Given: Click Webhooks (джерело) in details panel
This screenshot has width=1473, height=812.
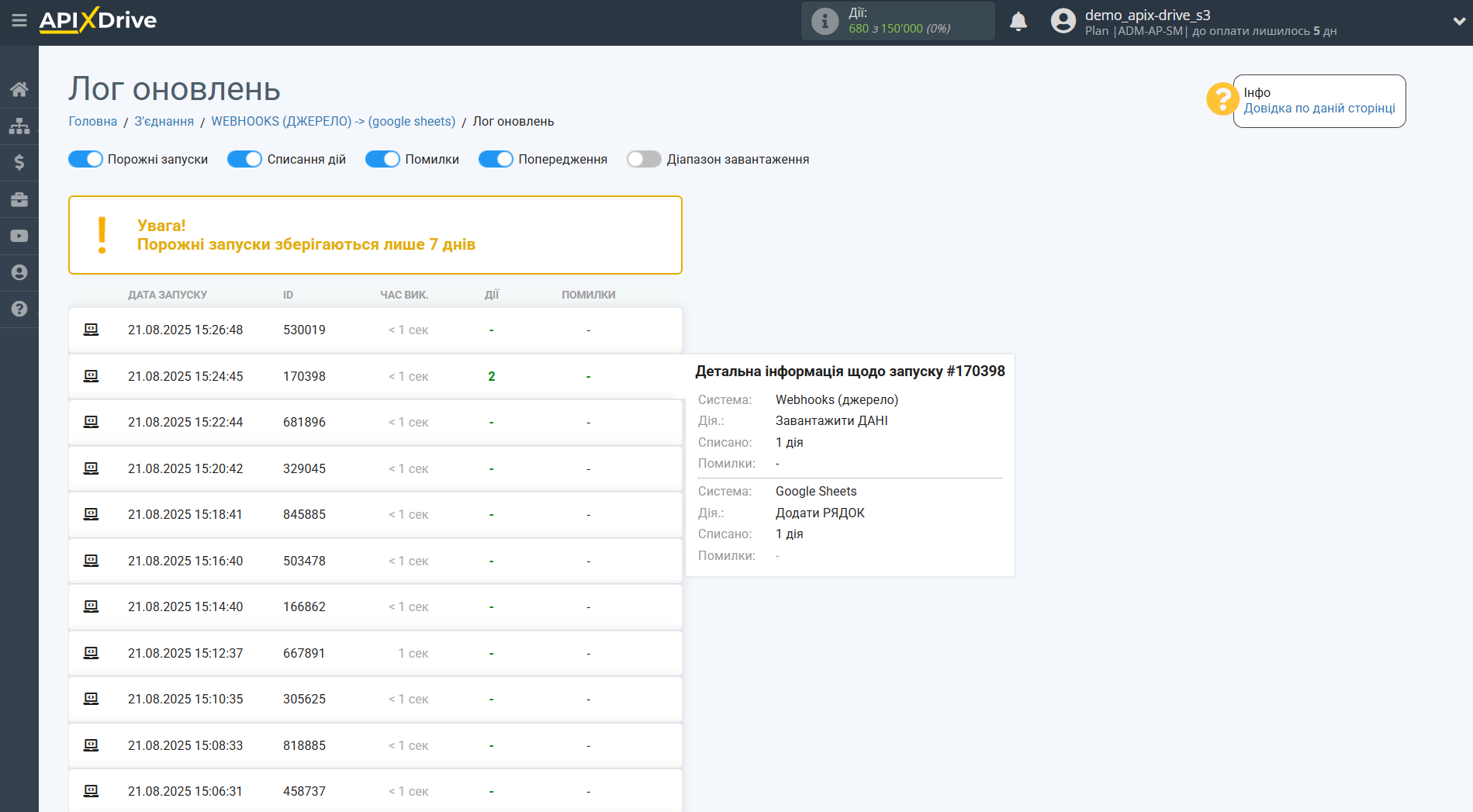Looking at the screenshot, I should tap(837, 399).
